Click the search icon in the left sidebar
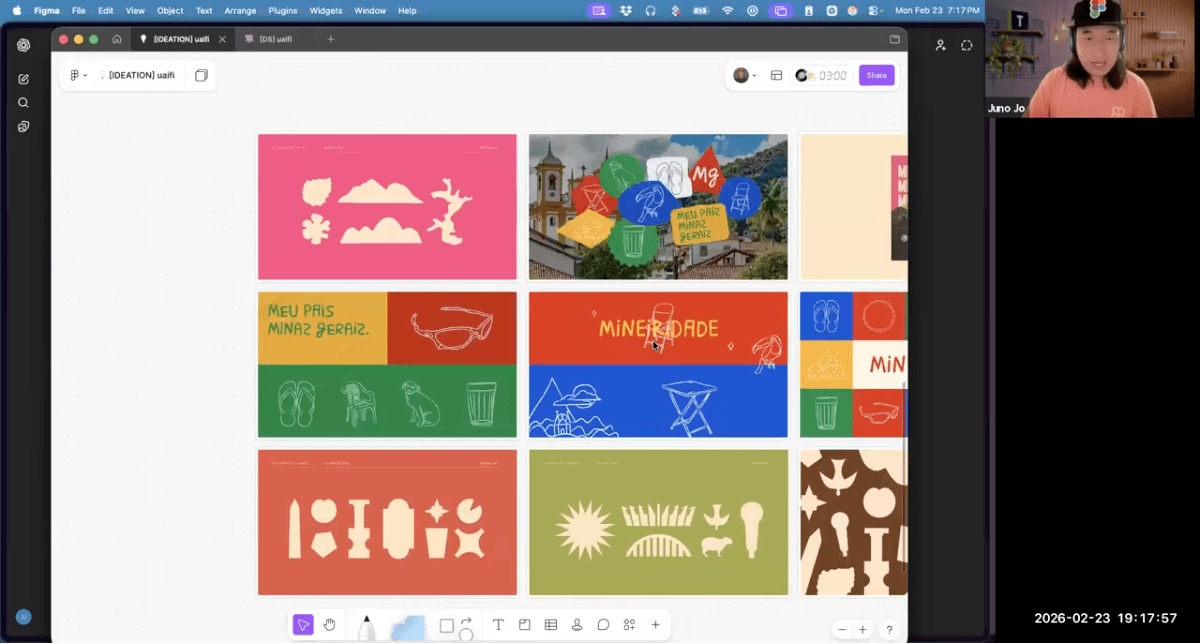 pos(22,102)
